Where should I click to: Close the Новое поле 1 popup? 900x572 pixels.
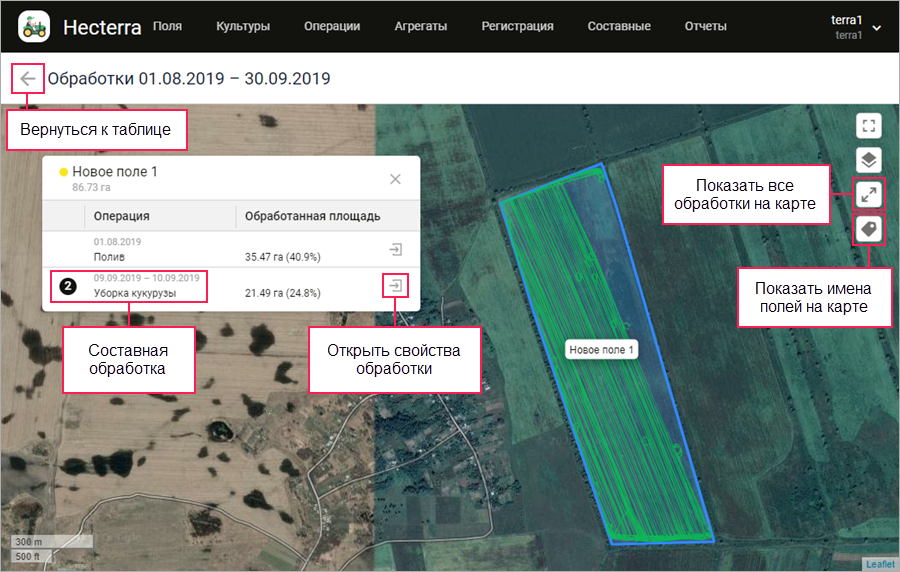point(395,179)
